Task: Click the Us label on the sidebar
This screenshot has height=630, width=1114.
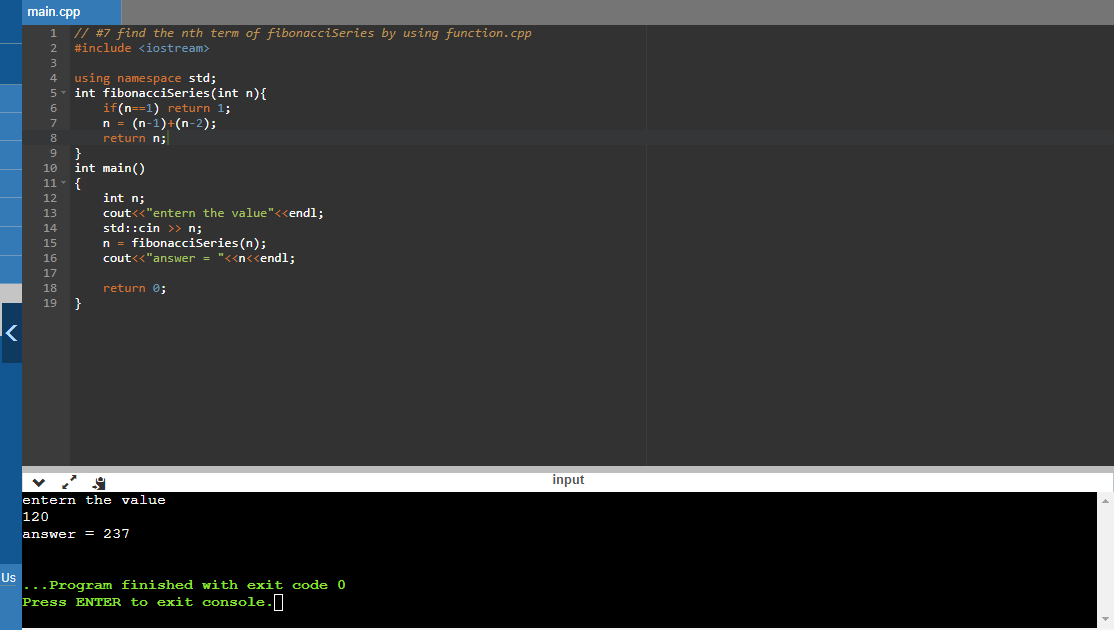Action: click(9, 577)
